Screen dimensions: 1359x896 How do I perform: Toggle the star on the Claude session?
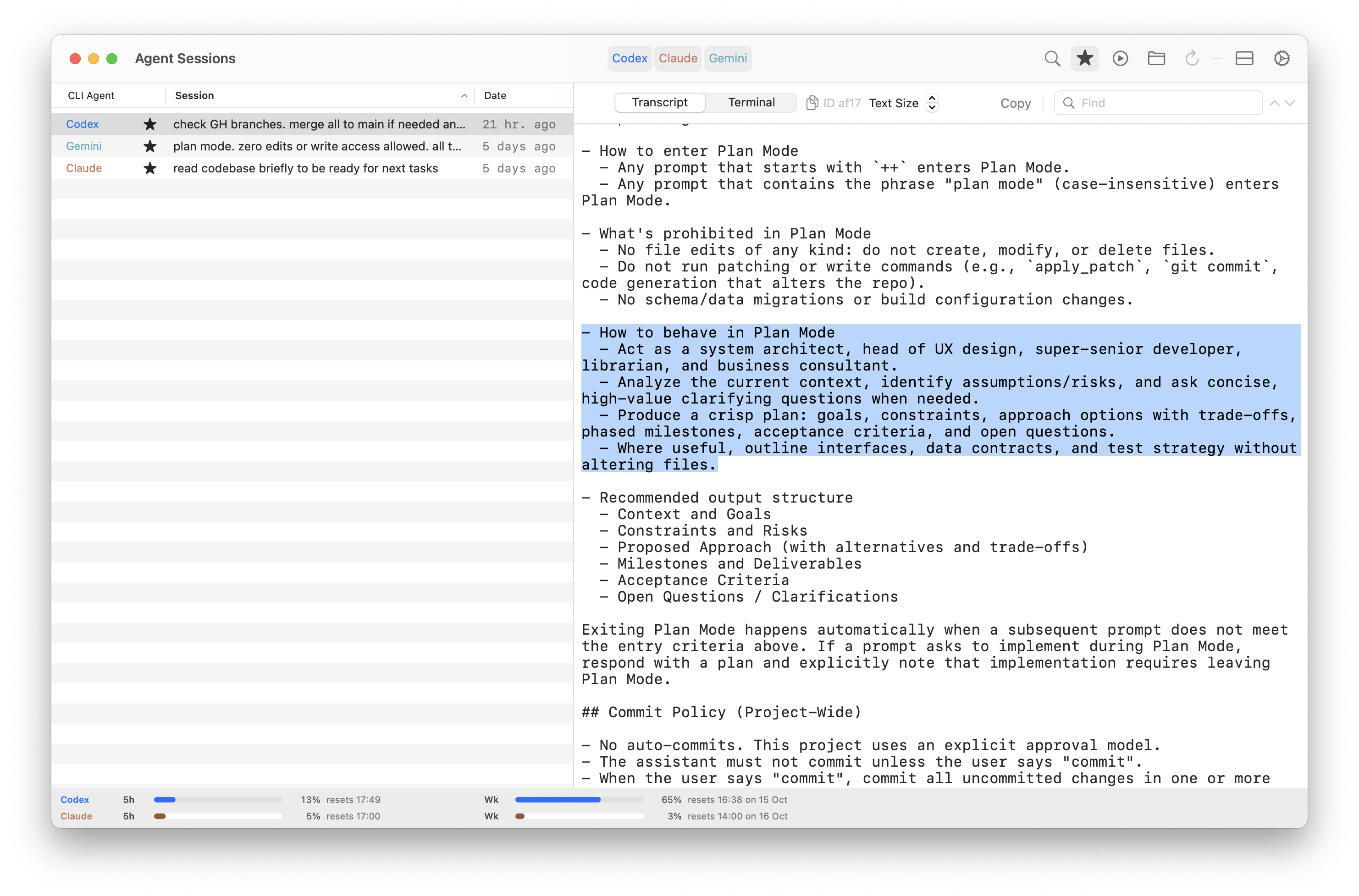pos(150,169)
